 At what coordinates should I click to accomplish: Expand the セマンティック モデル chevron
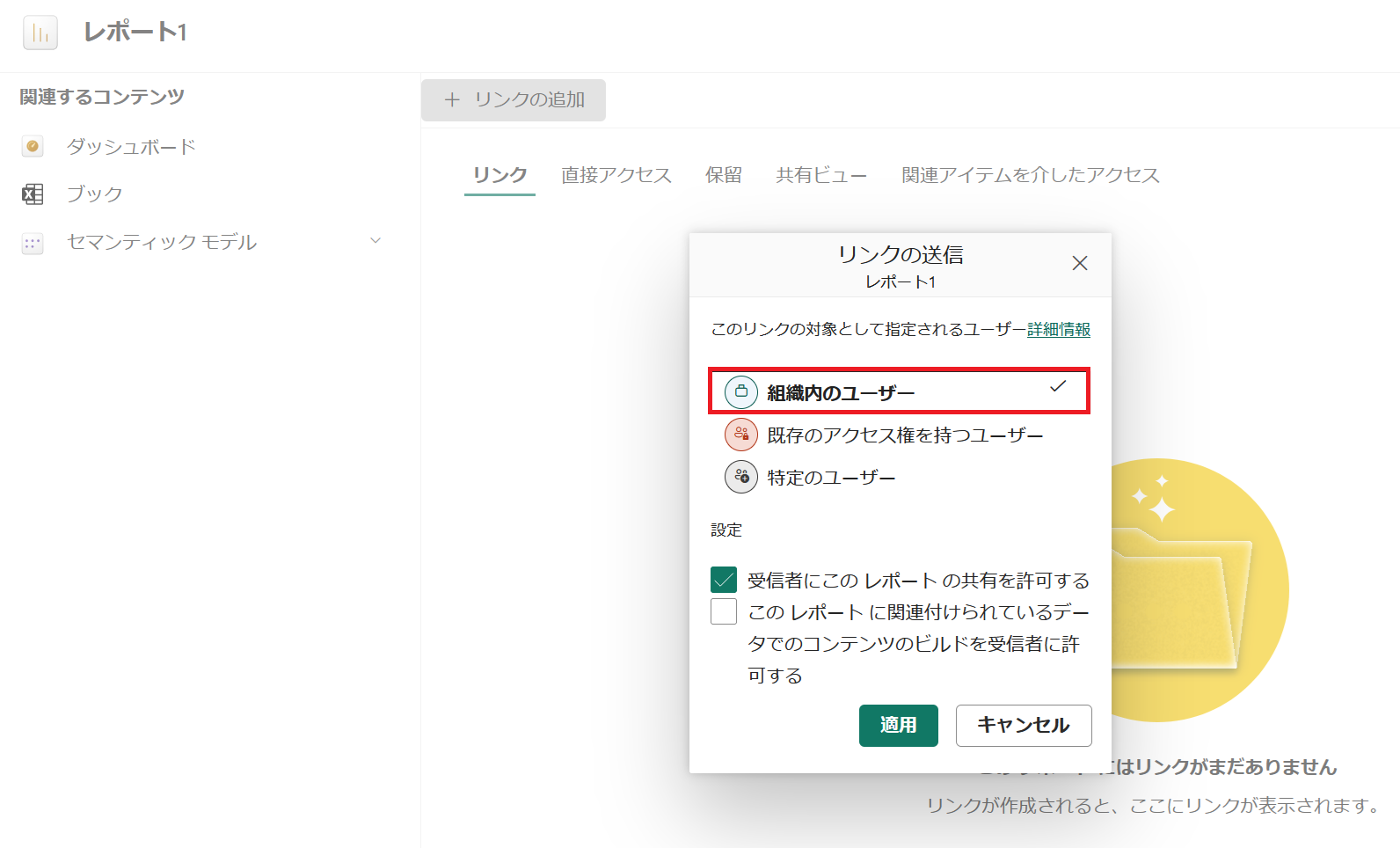[x=376, y=241]
